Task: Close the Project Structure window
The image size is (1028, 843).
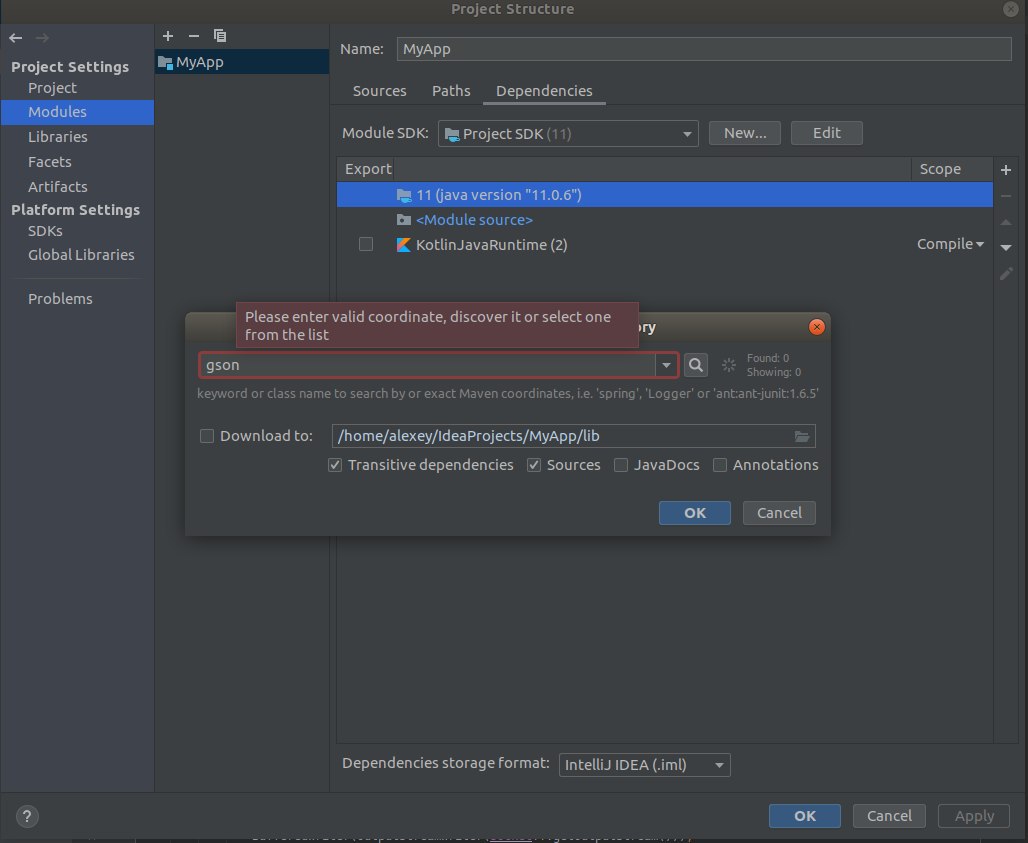Action: [1010, 9]
